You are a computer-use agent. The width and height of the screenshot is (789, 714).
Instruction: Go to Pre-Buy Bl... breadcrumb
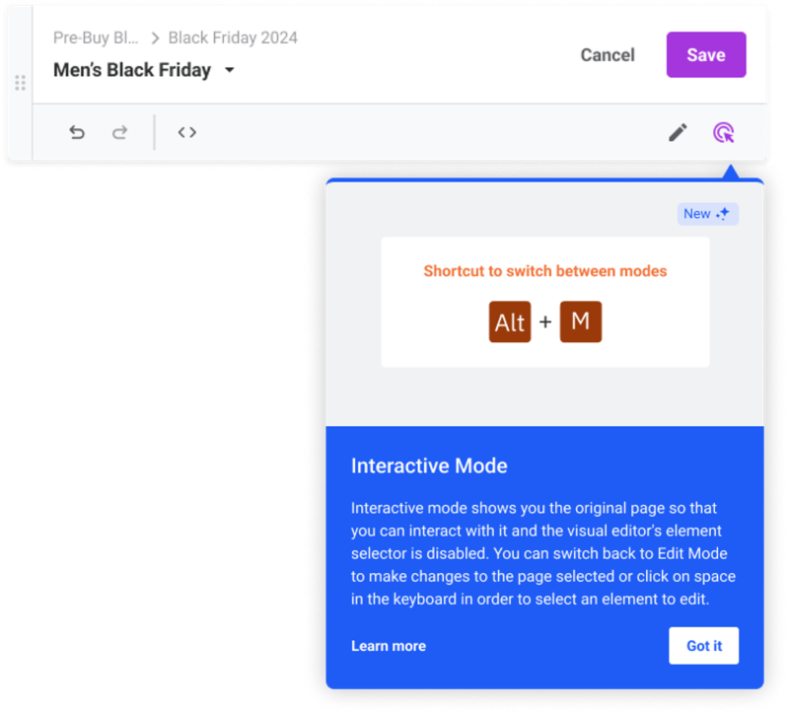click(x=96, y=38)
